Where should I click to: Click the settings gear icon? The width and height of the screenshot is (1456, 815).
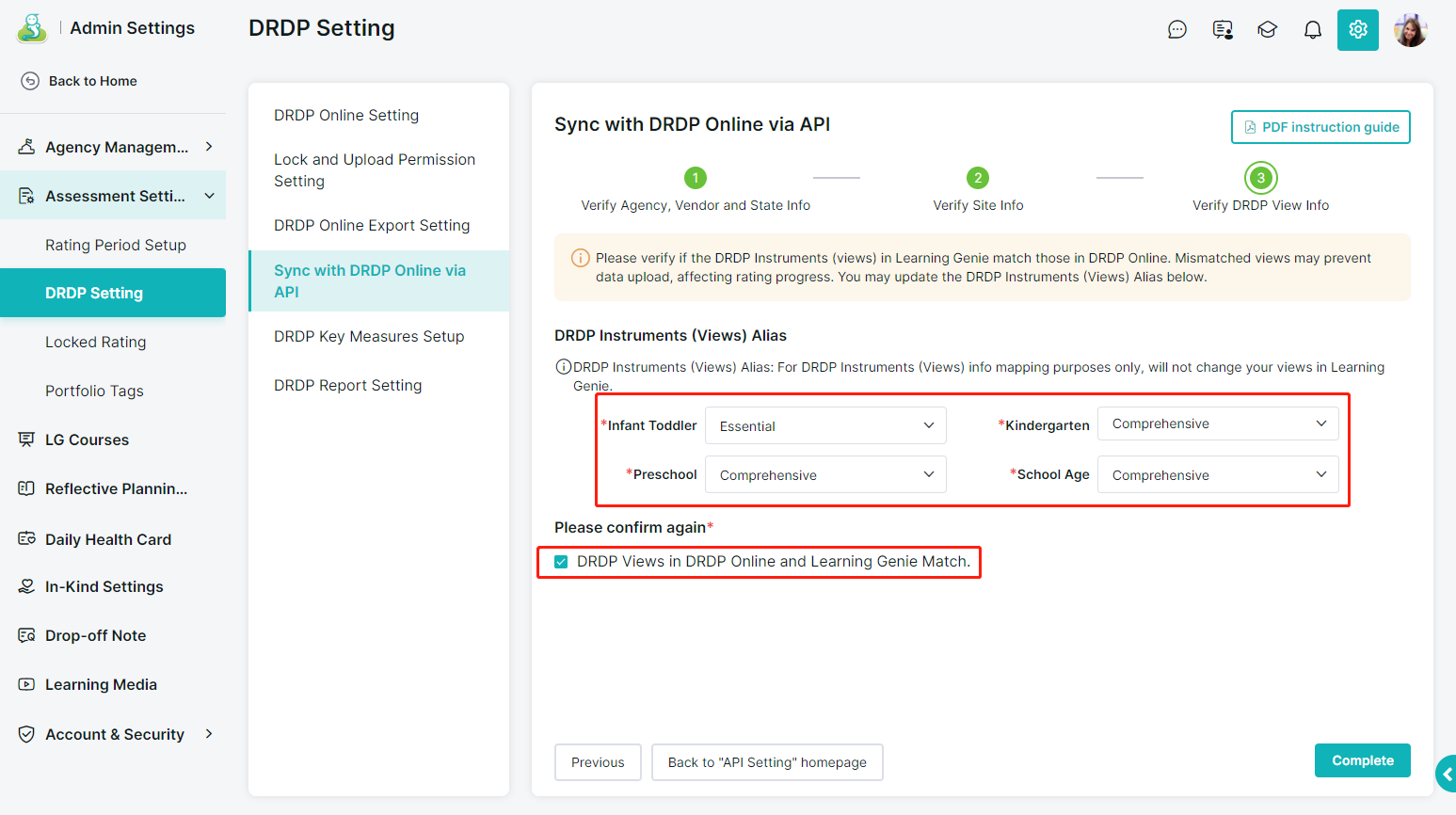[1357, 30]
